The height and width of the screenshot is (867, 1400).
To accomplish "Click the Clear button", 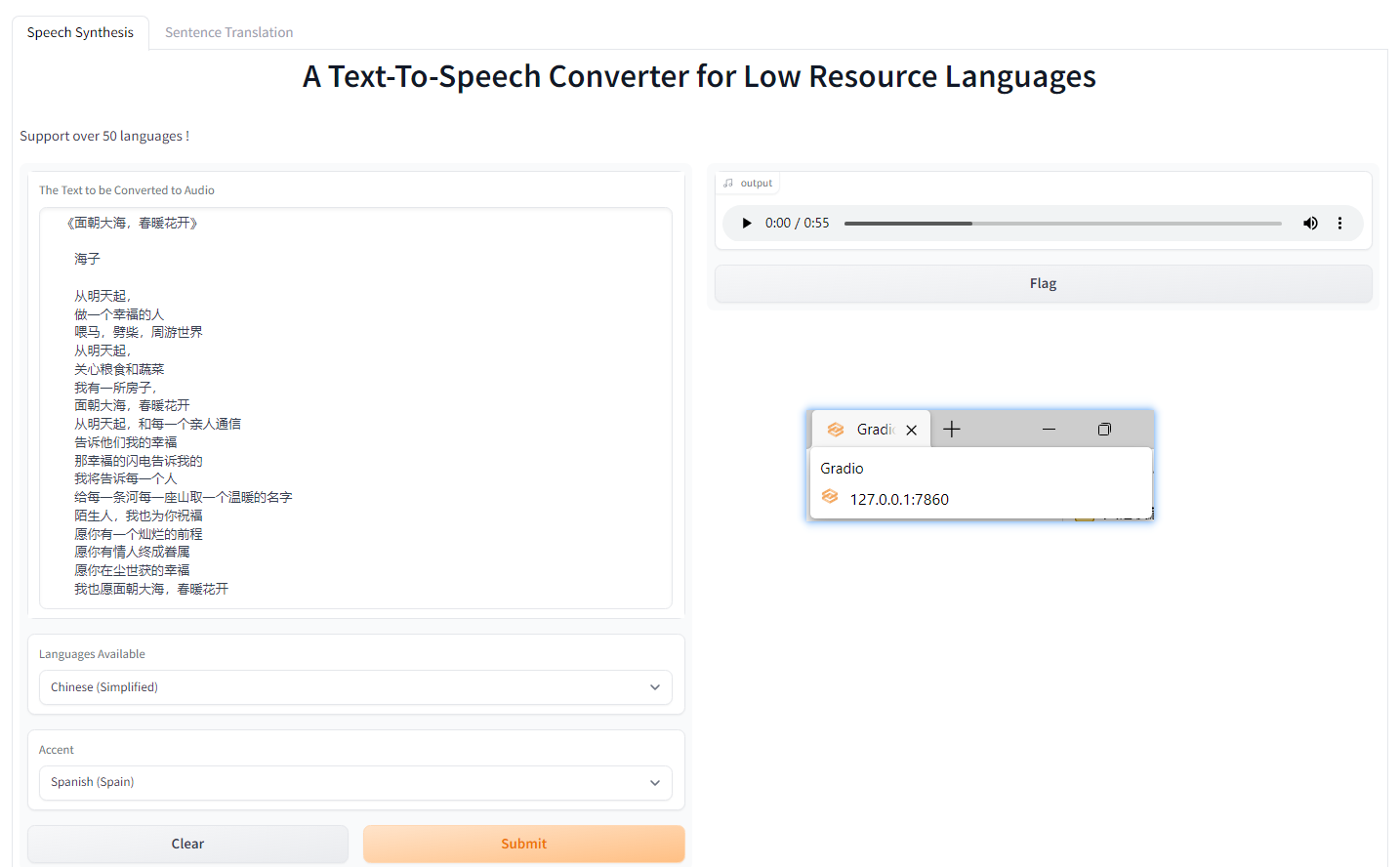I will tap(187, 844).
